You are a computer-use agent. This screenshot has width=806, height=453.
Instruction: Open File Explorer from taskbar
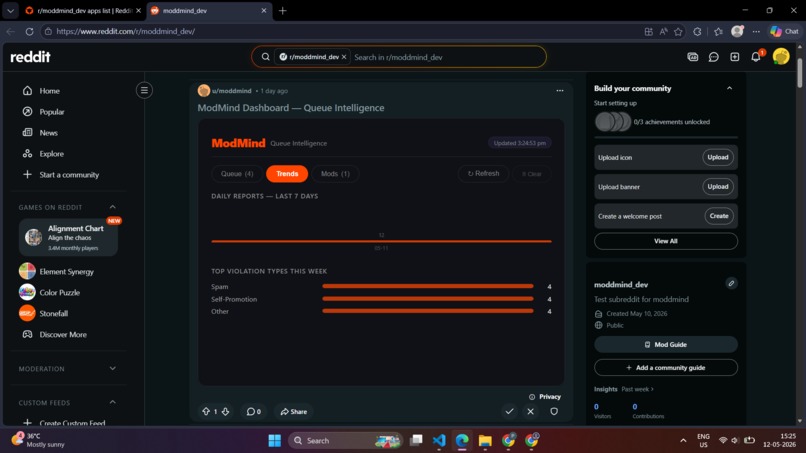point(485,441)
